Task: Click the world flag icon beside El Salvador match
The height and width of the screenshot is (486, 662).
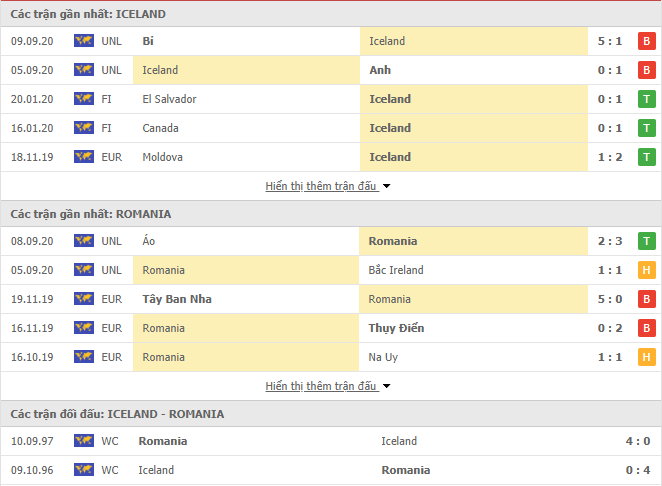Action: pos(84,99)
